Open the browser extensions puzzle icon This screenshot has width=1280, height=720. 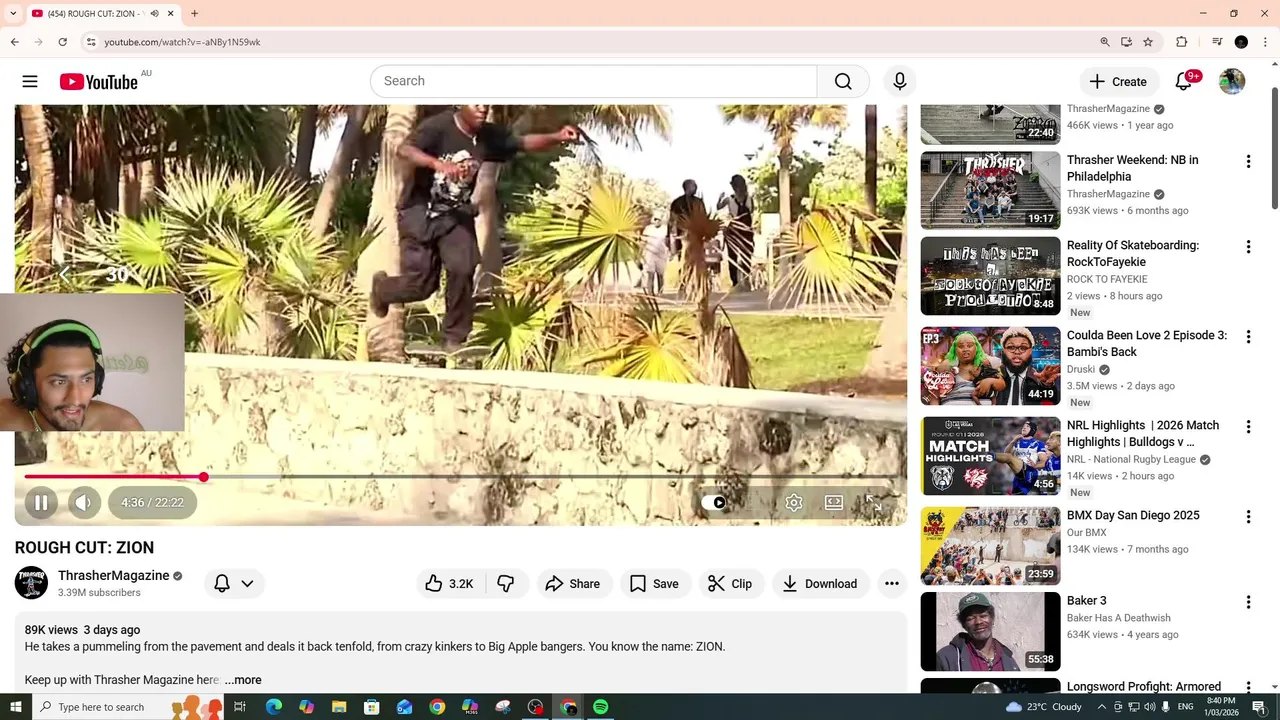[1181, 42]
